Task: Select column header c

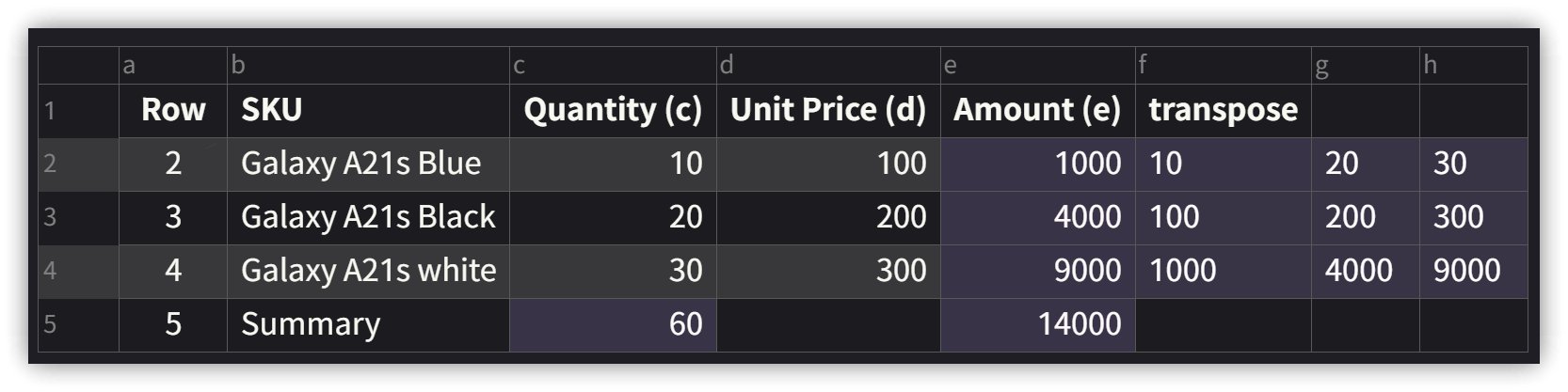Action: pos(613,65)
